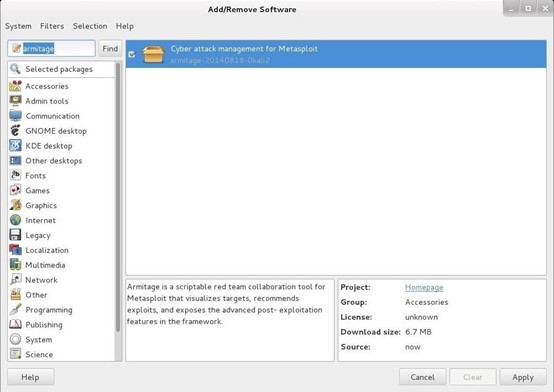Click the Communication category icon
554x392 pixels.
(x=15, y=116)
